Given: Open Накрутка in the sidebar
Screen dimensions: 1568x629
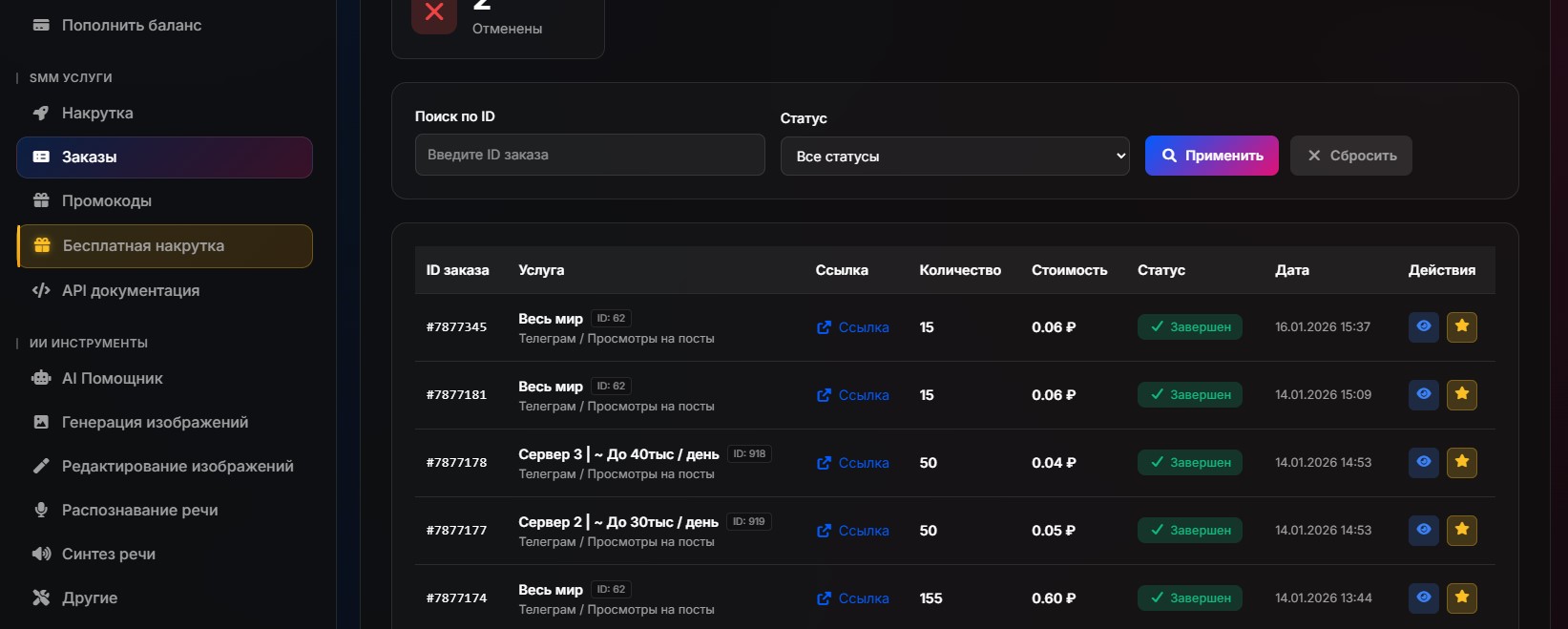Looking at the screenshot, I should click(x=97, y=114).
